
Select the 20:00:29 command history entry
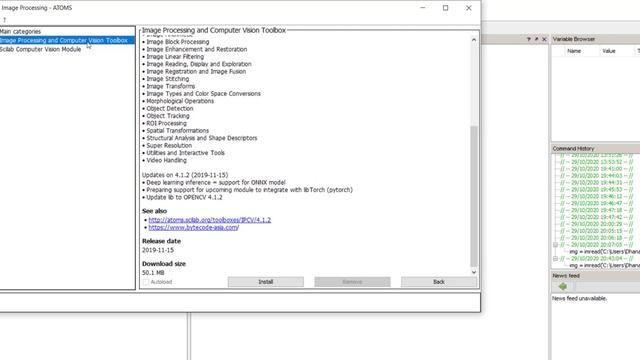click(x=596, y=224)
